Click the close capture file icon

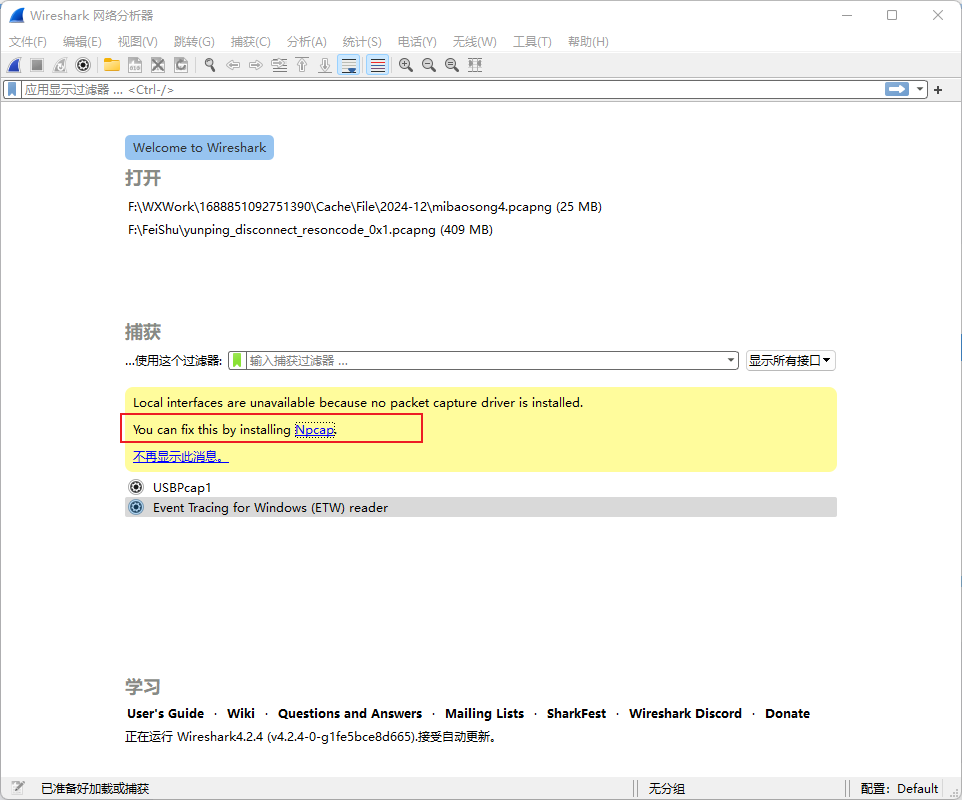pyautogui.click(x=158, y=65)
